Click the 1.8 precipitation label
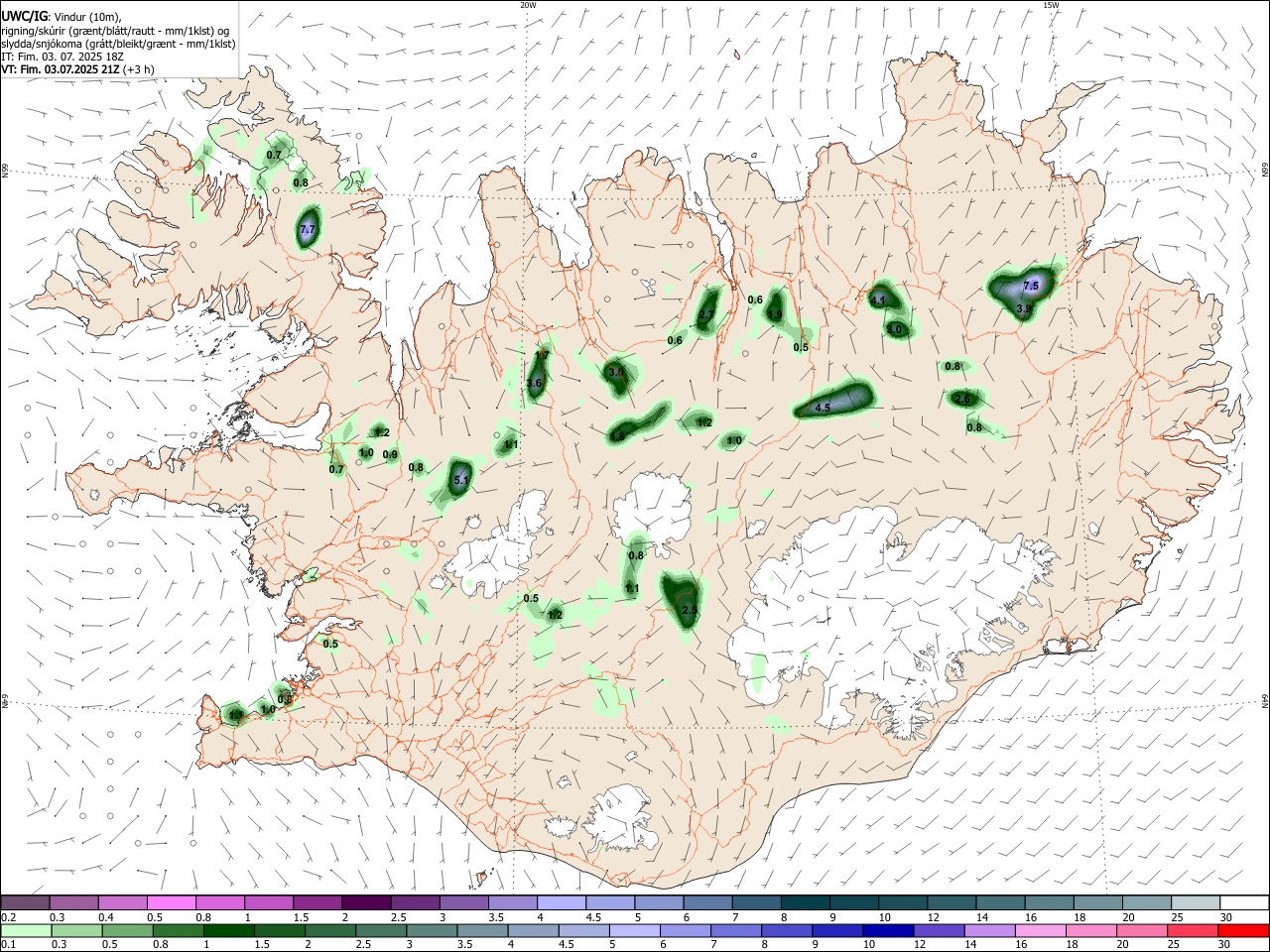Viewport: 1270px width, 952px height. [x=617, y=435]
